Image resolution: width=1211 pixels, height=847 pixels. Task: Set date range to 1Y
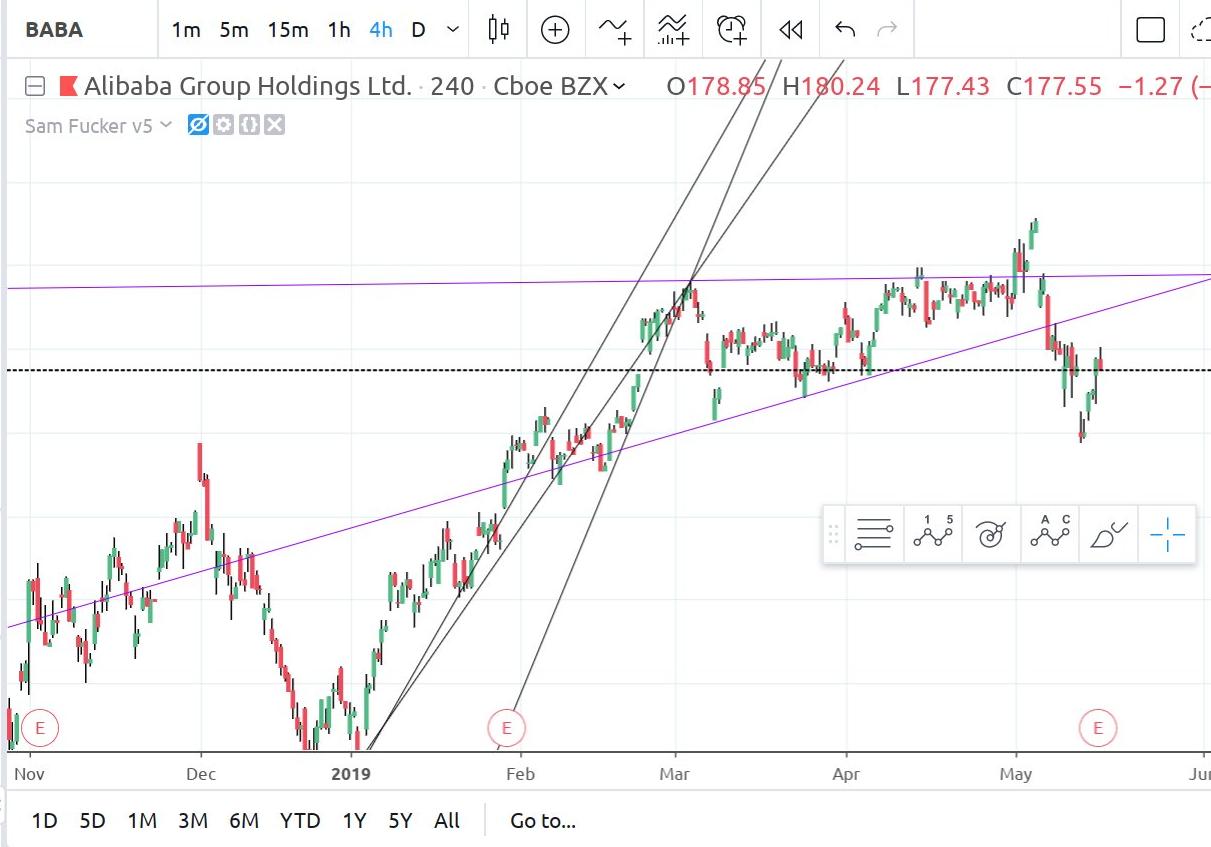point(354,821)
